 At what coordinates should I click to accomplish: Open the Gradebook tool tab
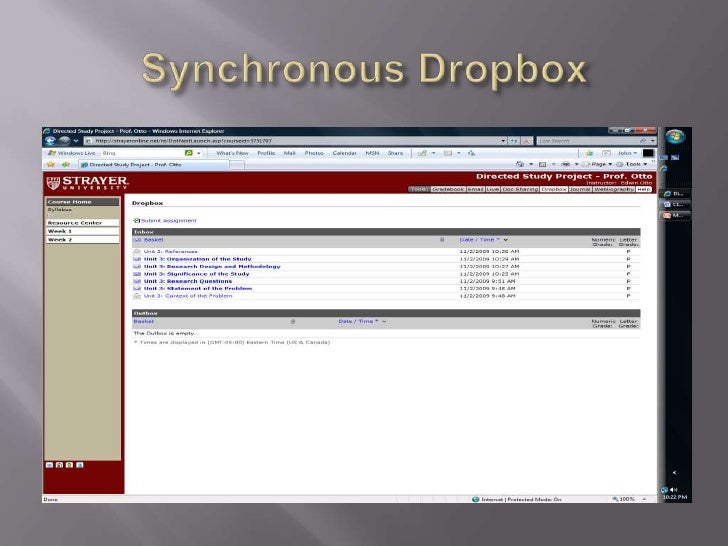click(448, 189)
